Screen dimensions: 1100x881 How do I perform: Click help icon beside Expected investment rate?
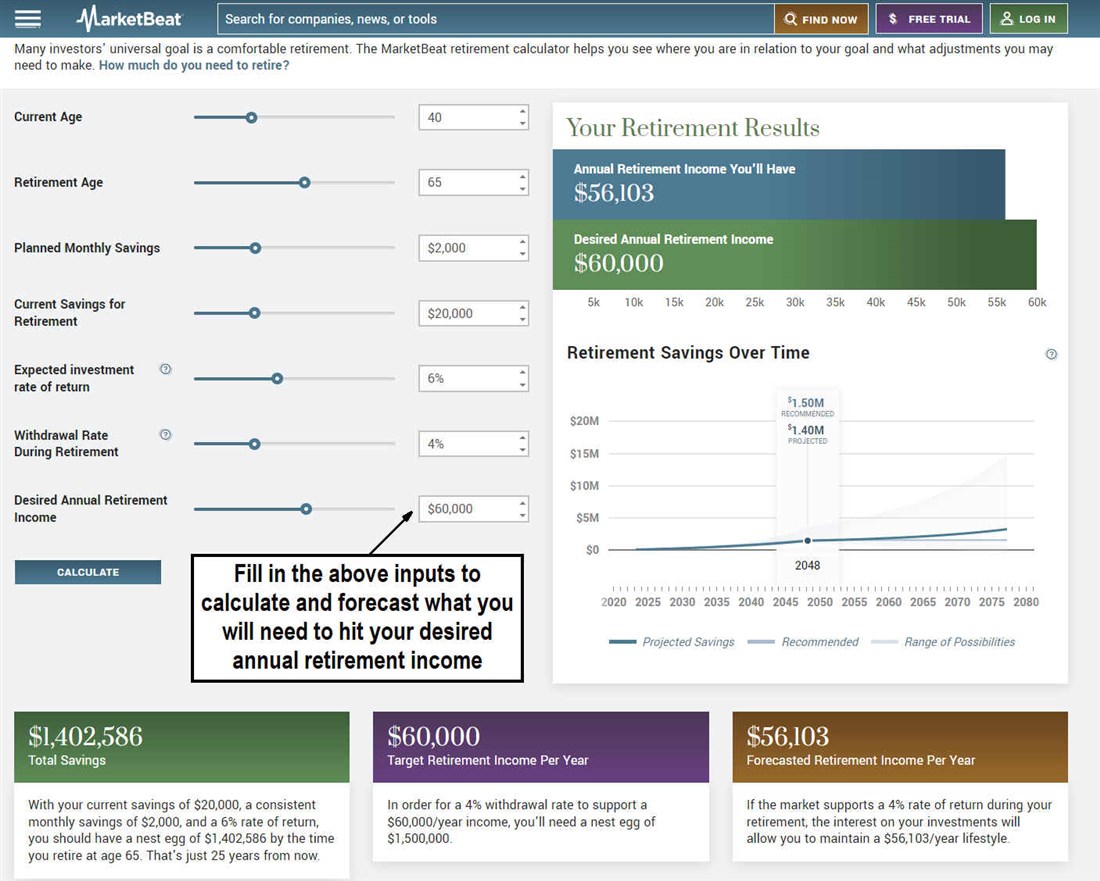point(166,369)
